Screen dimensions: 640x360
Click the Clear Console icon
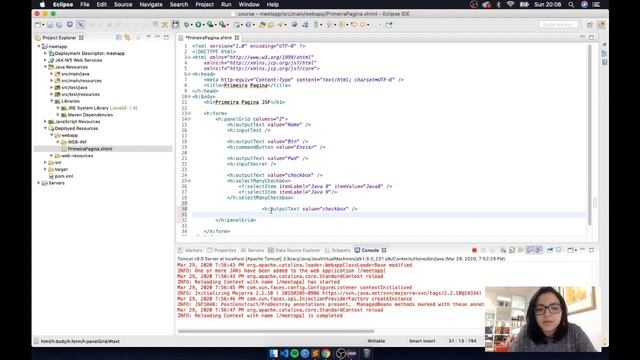coord(503,250)
